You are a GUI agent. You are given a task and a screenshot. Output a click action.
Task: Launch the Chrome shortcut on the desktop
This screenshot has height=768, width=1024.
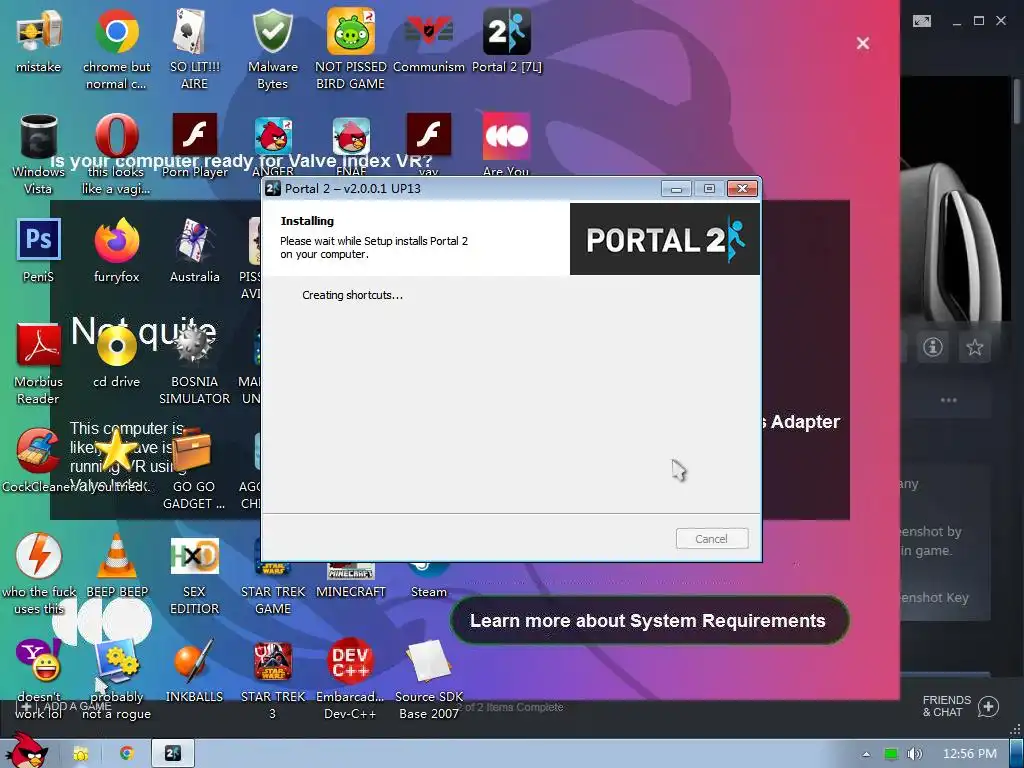(116, 32)
